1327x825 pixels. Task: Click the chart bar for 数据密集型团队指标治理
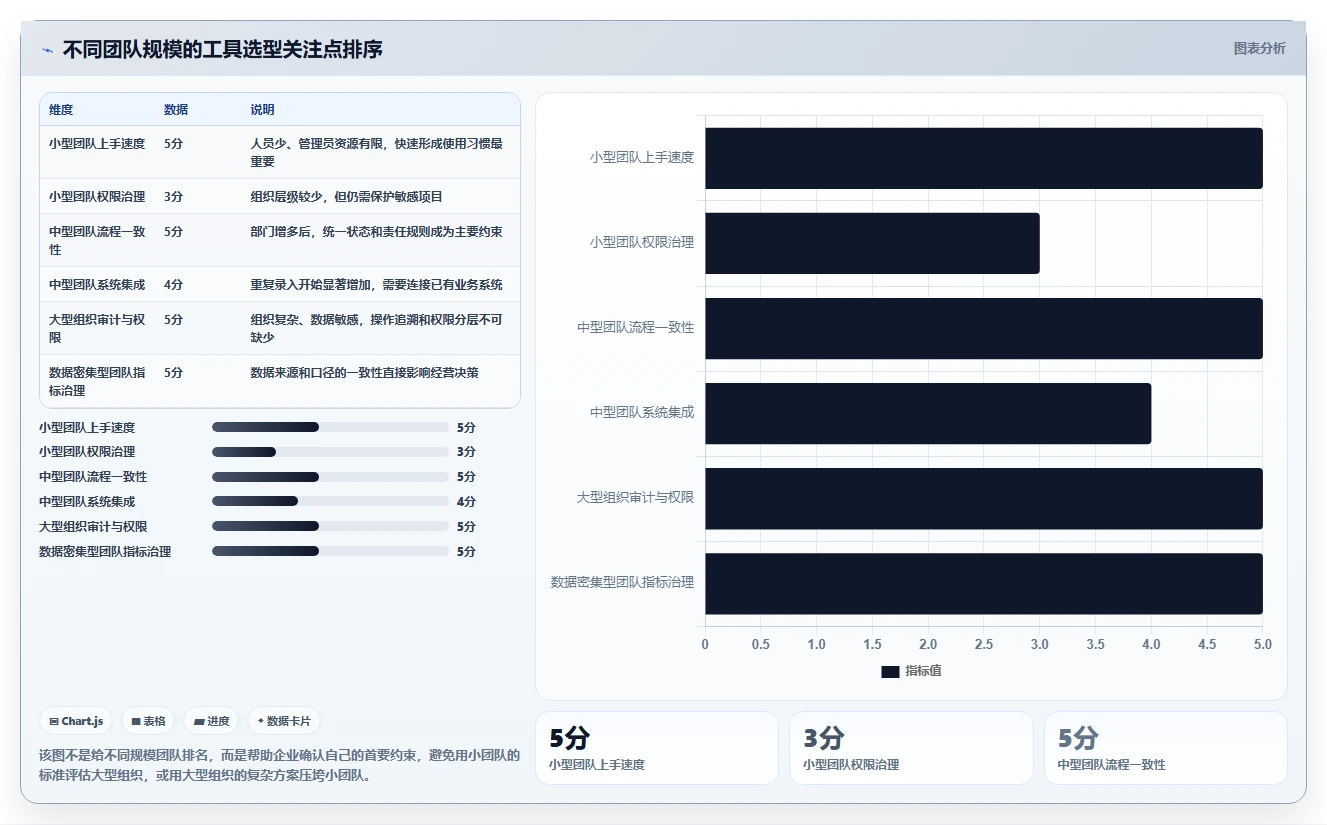tap(984, 584)
